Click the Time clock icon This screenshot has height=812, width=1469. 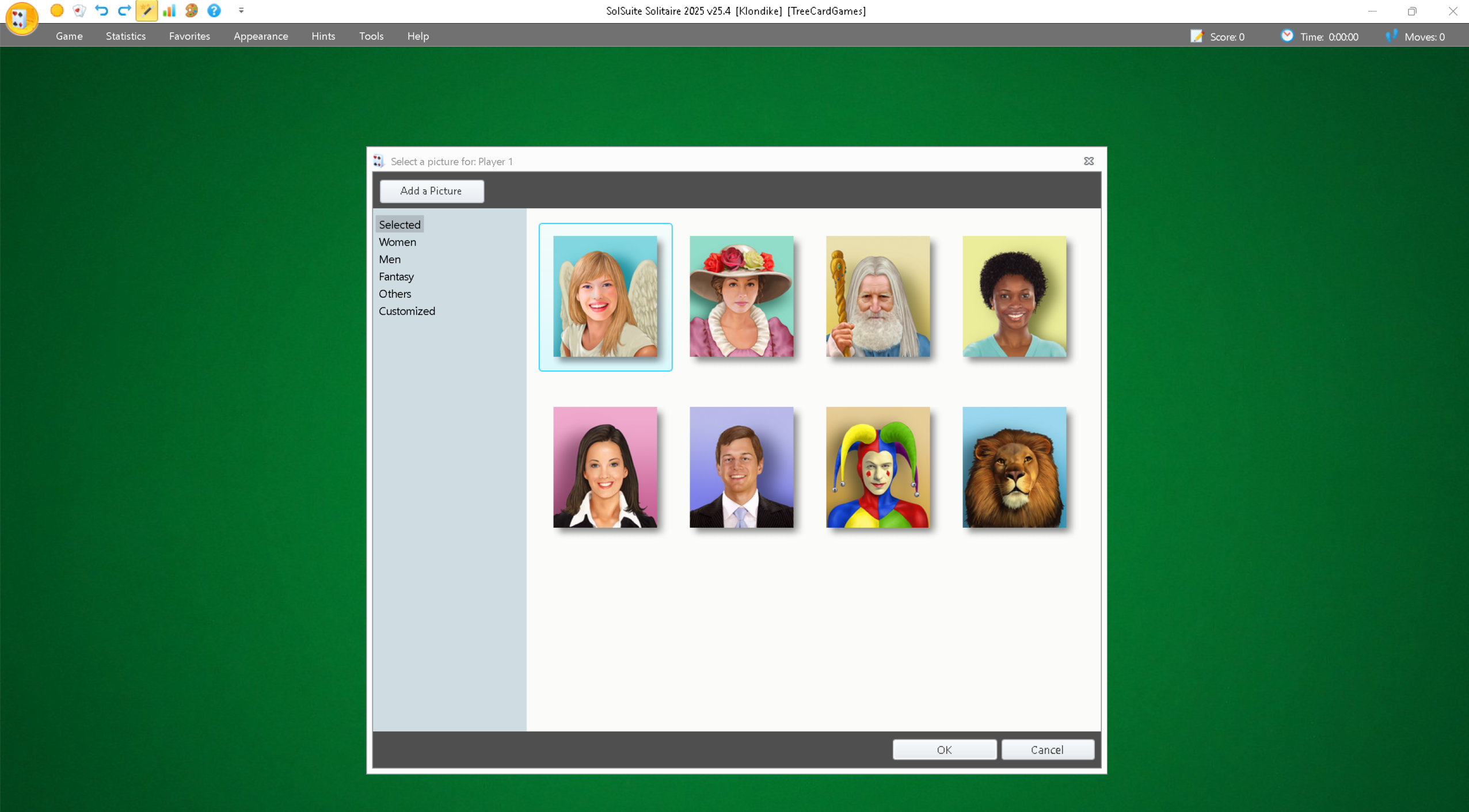click(1287, 36)
